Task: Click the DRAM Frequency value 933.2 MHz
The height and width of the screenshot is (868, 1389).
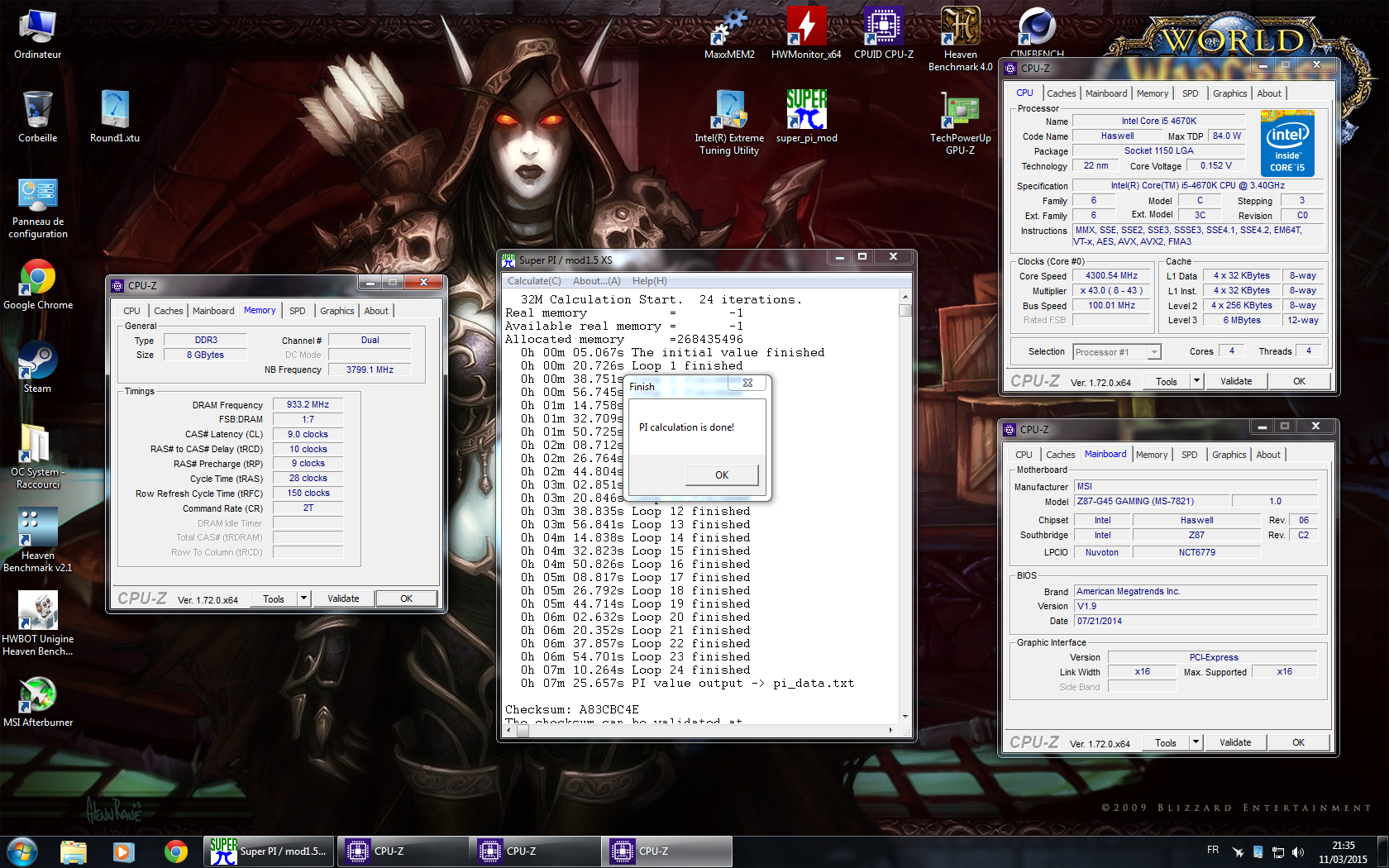Action: pyautogui.click(x=308, y=405)
